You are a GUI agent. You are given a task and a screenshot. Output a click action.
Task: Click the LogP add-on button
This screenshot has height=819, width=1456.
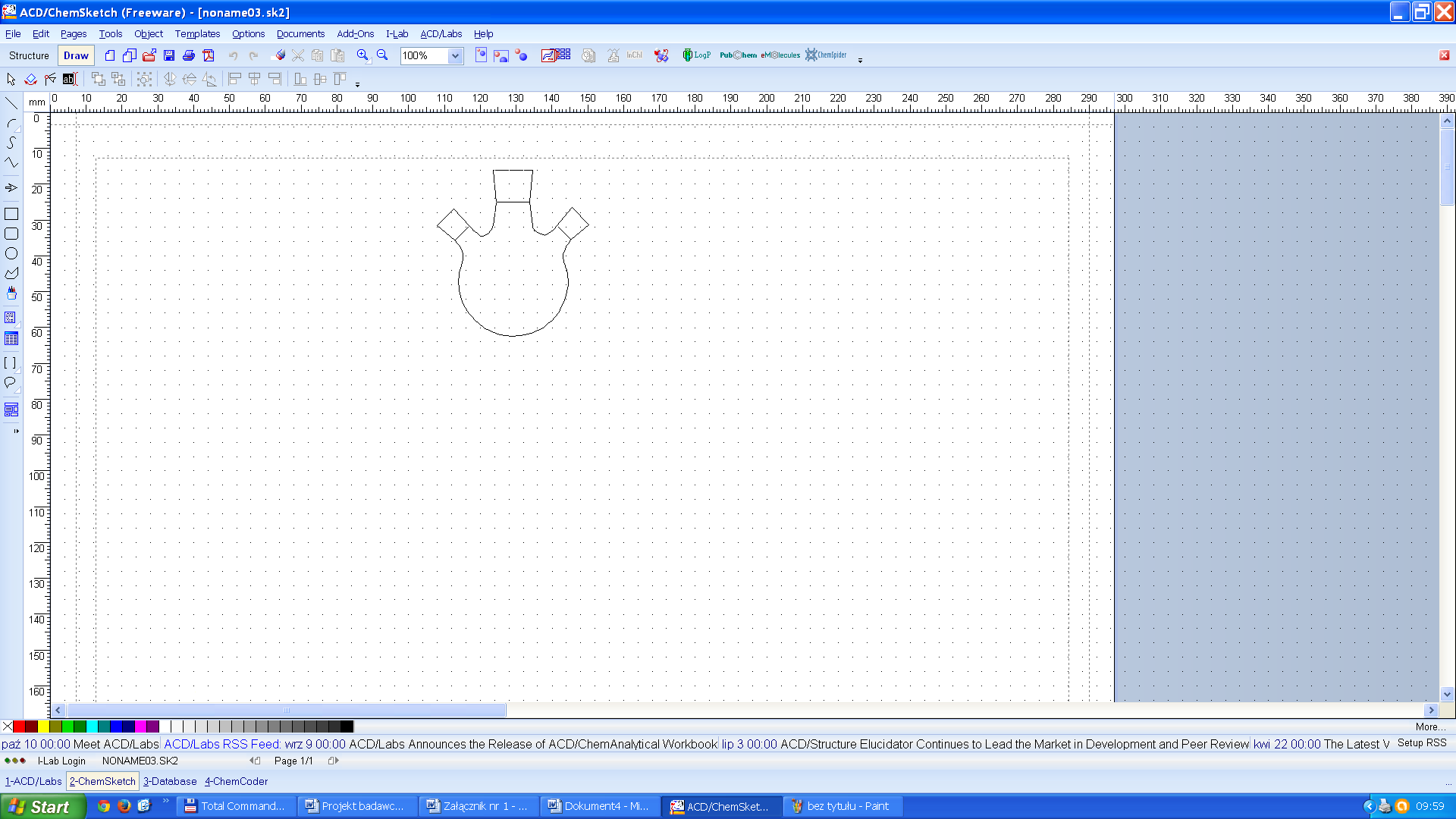696,55
